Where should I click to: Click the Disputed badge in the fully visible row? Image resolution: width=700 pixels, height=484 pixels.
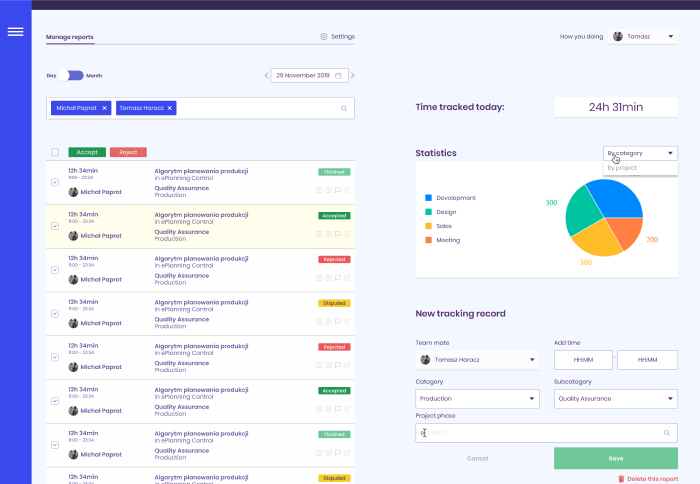334,303
